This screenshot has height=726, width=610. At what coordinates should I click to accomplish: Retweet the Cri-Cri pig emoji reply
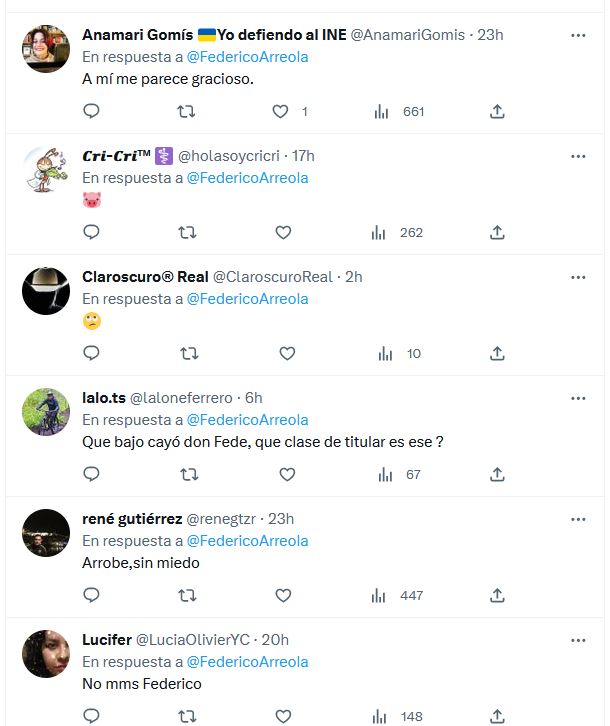point(187,232)
